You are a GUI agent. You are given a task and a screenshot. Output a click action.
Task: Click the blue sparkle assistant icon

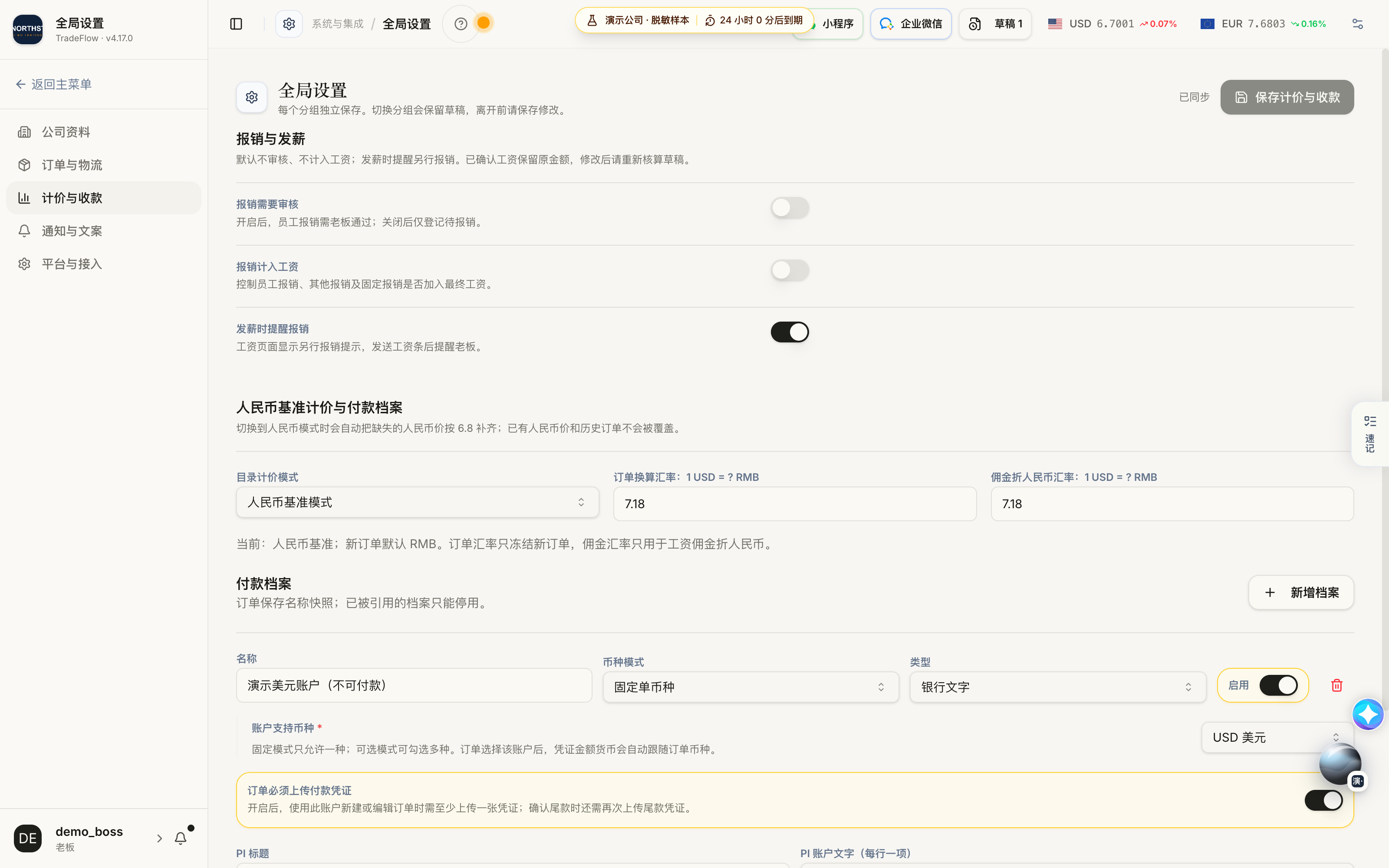click(1368, 714)
